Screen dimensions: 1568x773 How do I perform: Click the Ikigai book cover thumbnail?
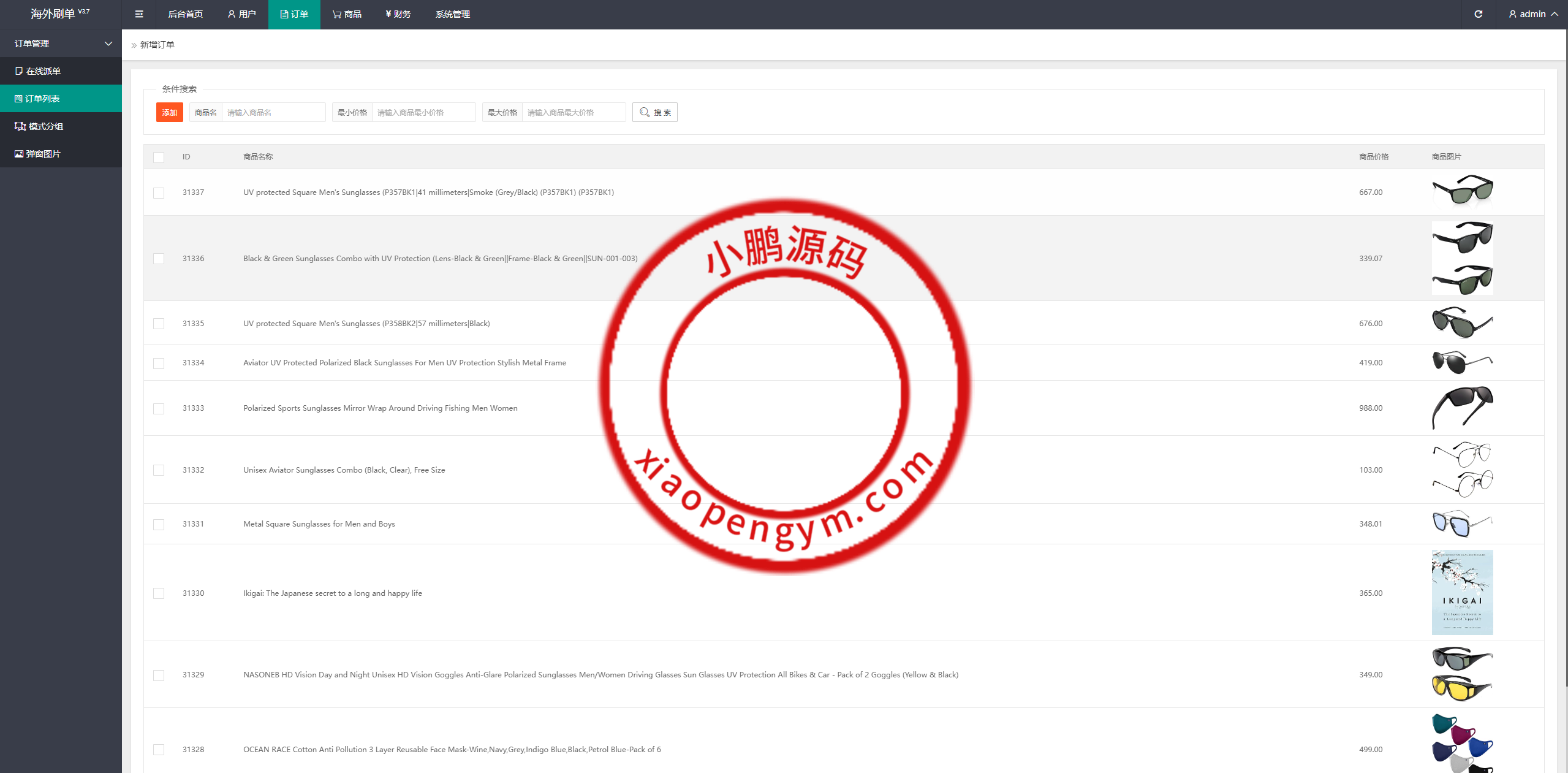pos(1462,592)
